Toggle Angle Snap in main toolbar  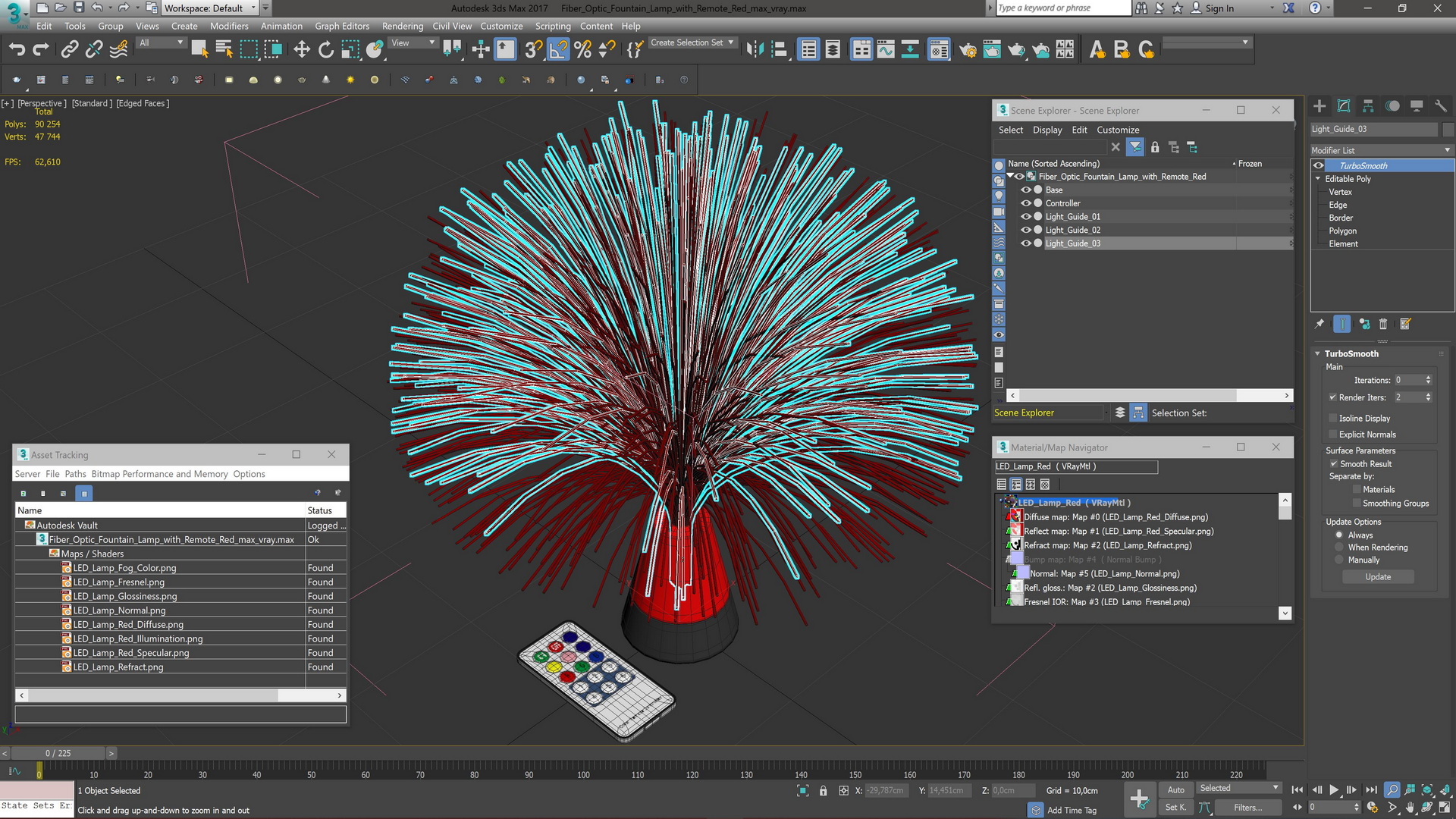pos(558,50)
